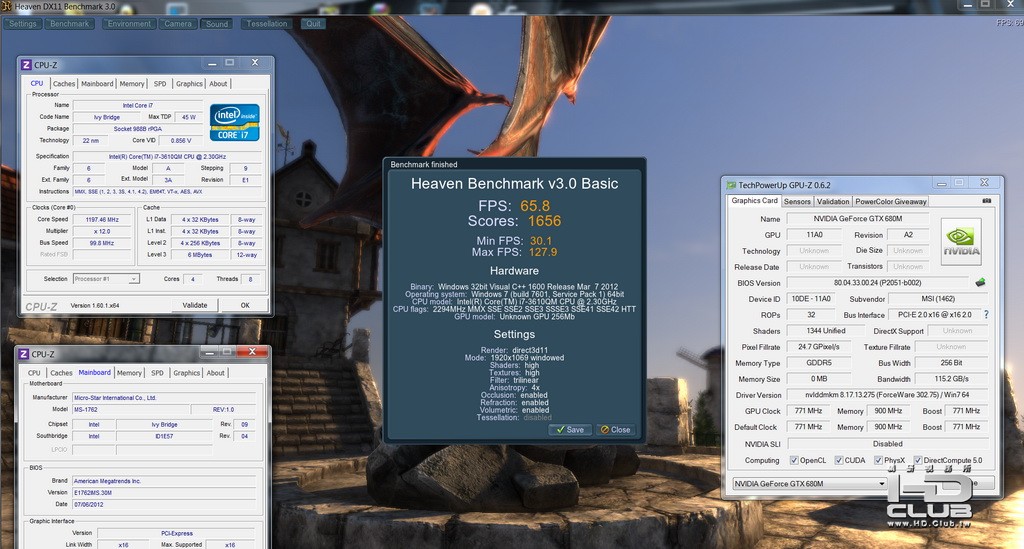This screenshot has width=1024, height=549.
Task: Click the Bandwidth value 115.2 GB/s
Action: 951,379
